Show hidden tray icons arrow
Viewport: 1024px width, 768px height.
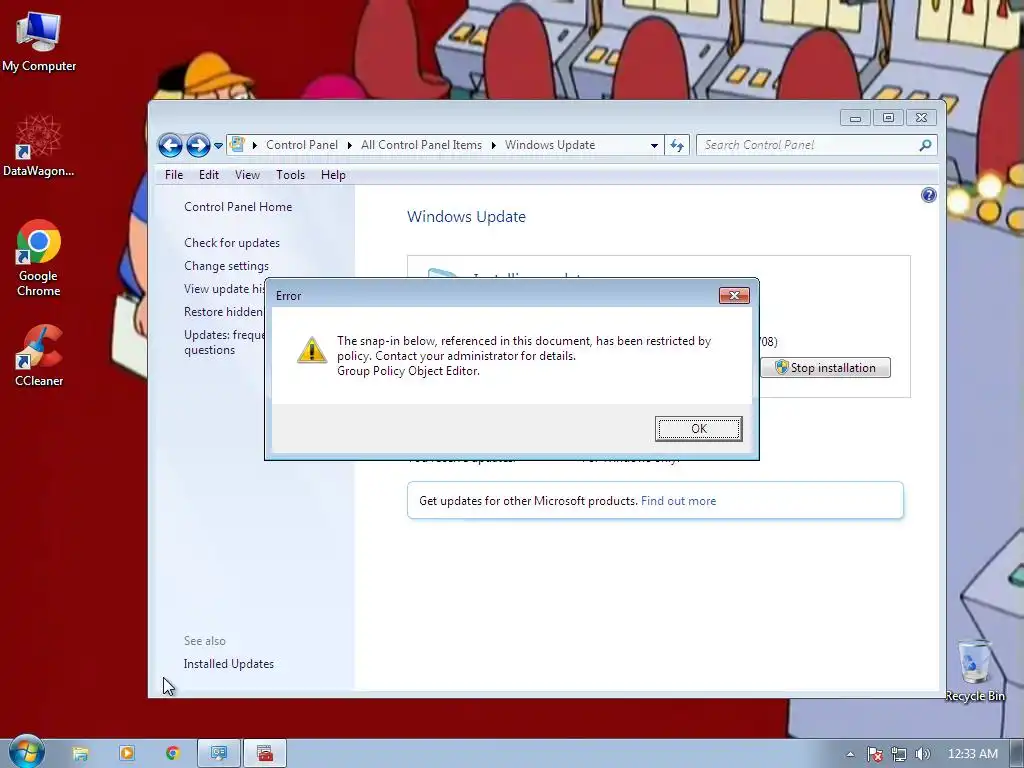pos(850,754)
